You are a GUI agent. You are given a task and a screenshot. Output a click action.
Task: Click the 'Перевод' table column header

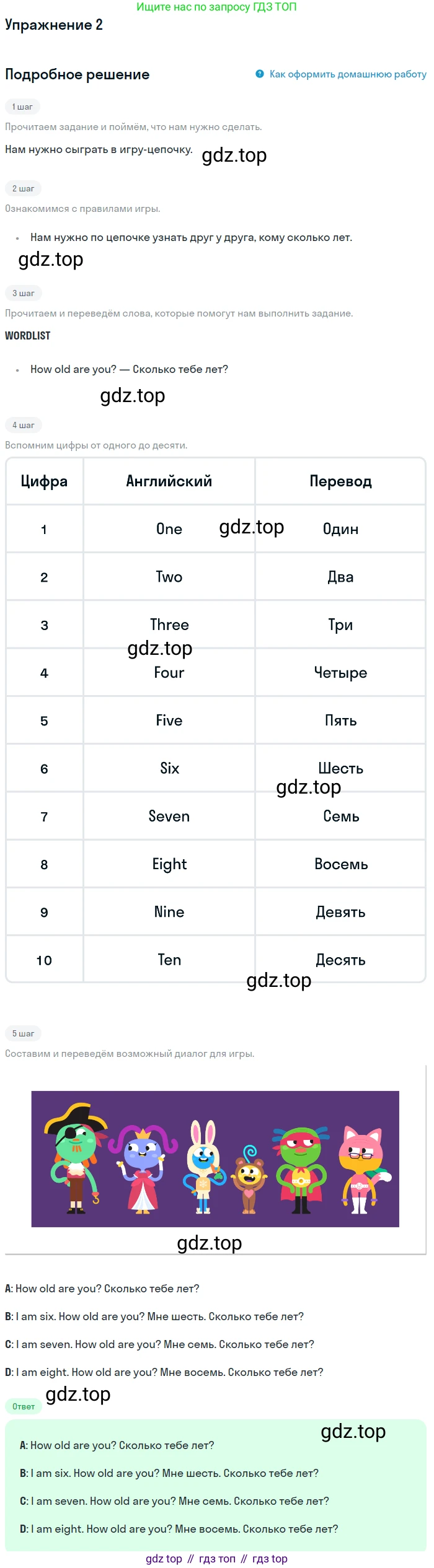click(x=340, y=481)
